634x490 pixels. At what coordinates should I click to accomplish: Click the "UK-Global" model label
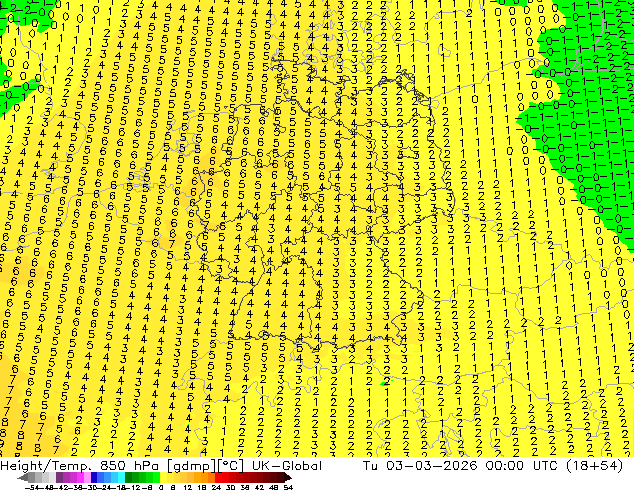point(287,466)
